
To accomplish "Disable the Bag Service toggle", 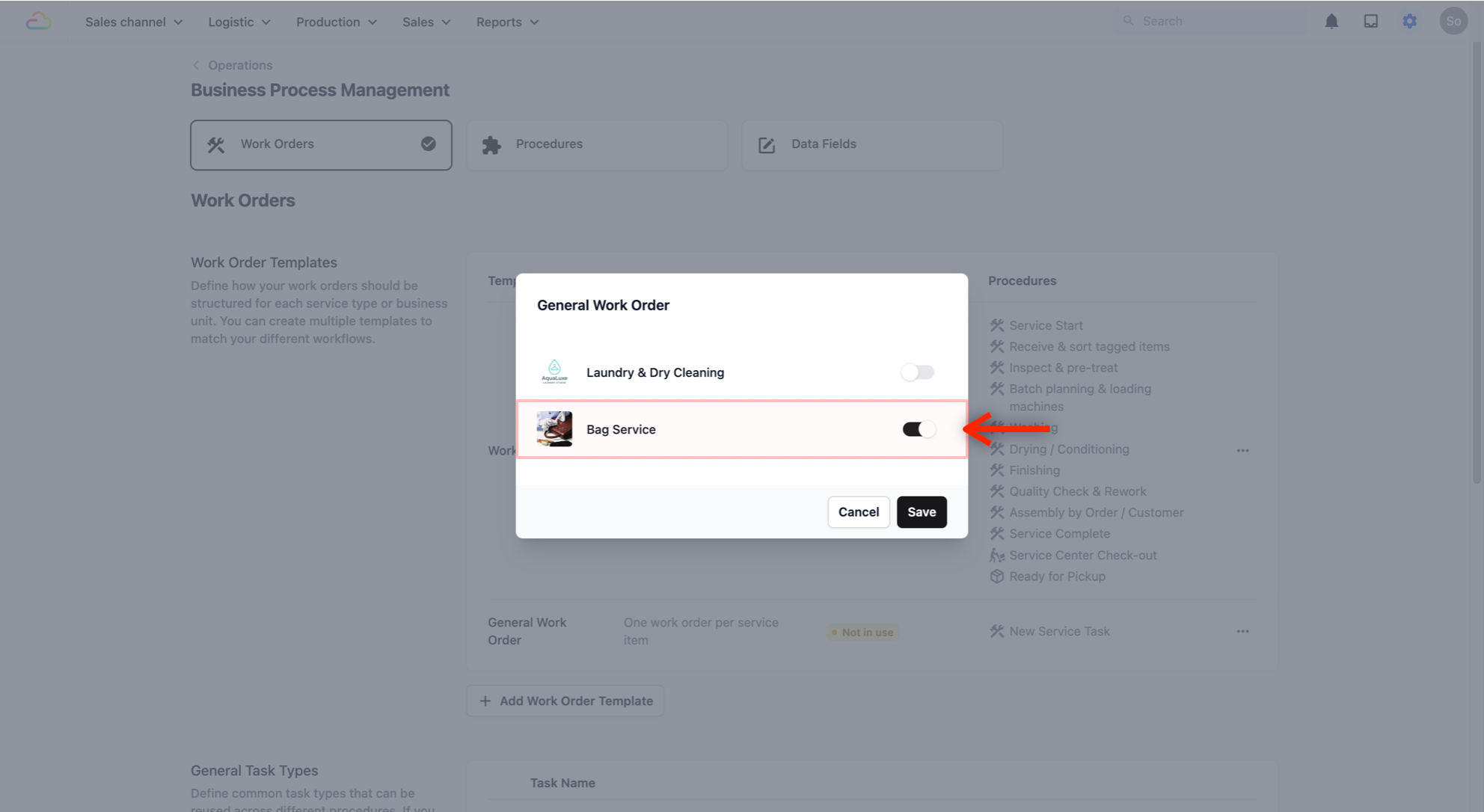I will (919, 429).
